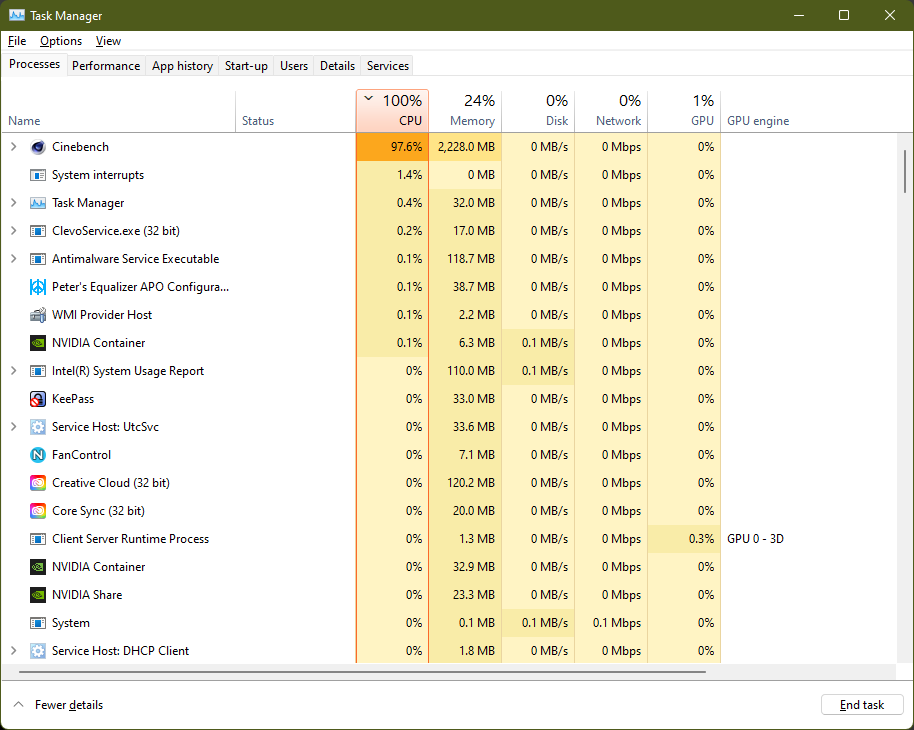914x730 pixels.
Task: Expand the Intel(R) System Usage Report group
Action: pos(13,371)
